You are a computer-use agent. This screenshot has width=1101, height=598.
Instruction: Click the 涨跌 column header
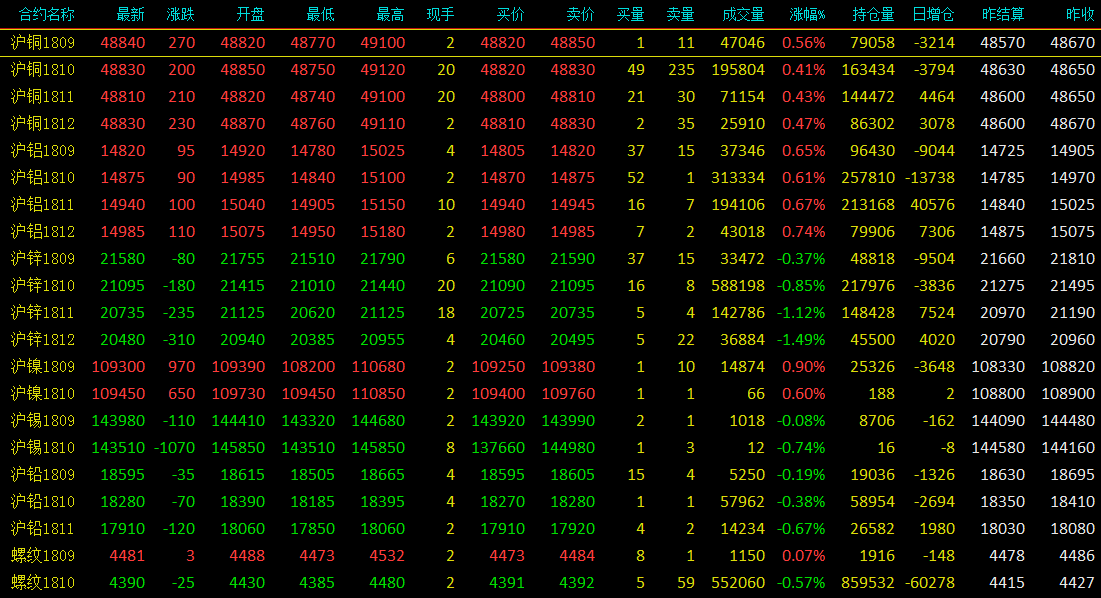coord(180,14)
